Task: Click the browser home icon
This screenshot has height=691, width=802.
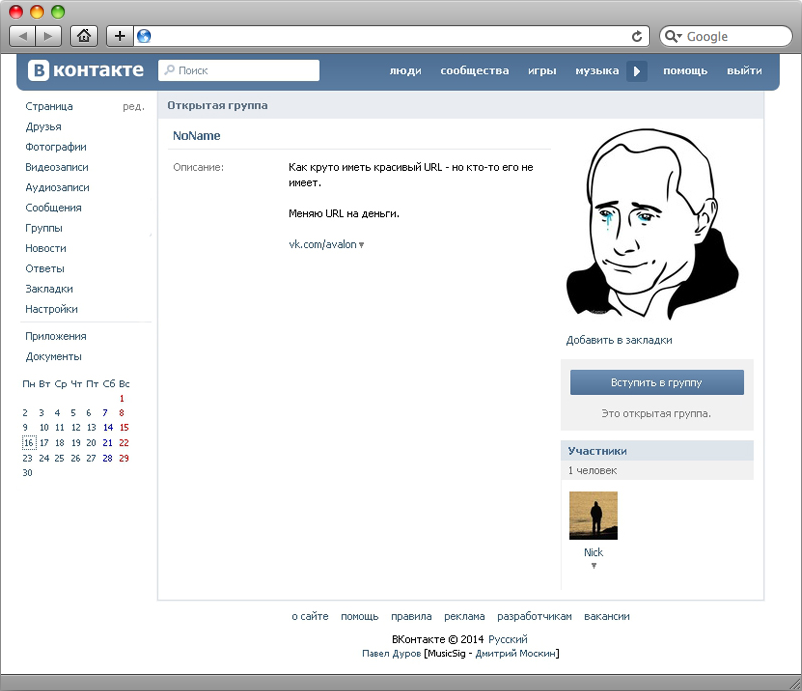Action: [x=84, y=36]
